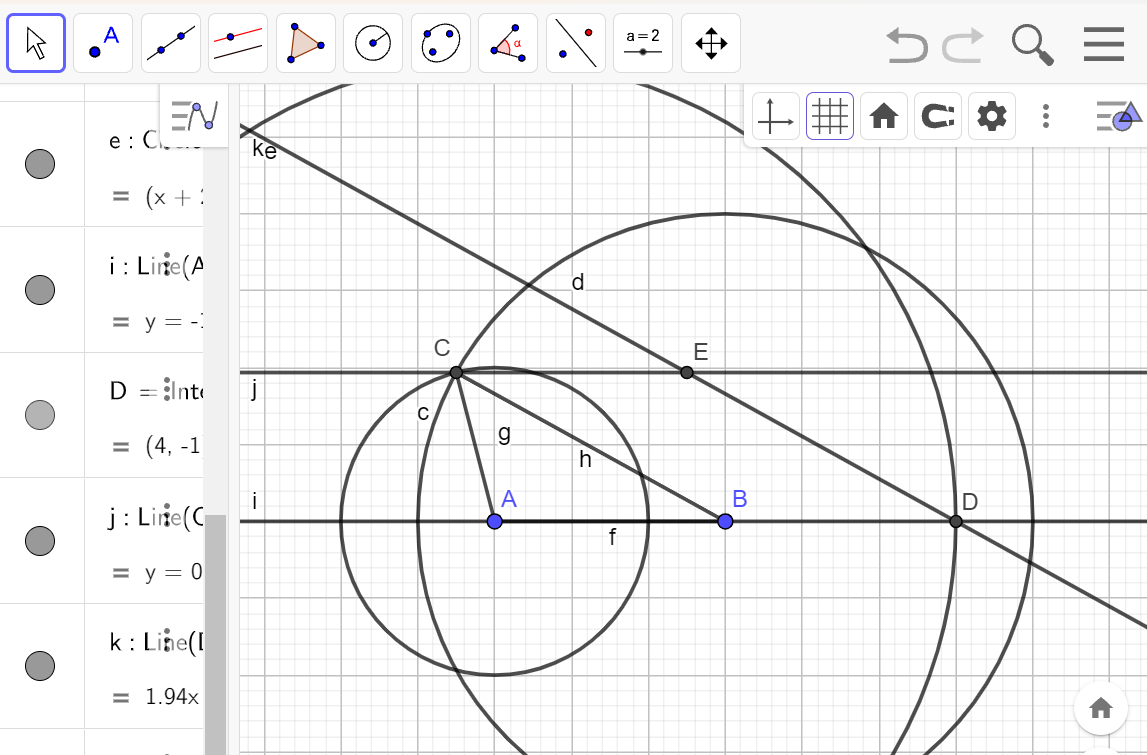
Task: Toggle visibility of line j
Action: click(x=40, y=541)
